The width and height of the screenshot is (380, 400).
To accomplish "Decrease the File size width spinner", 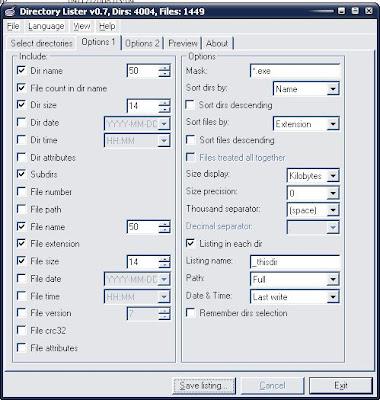I will click(164, 266).
